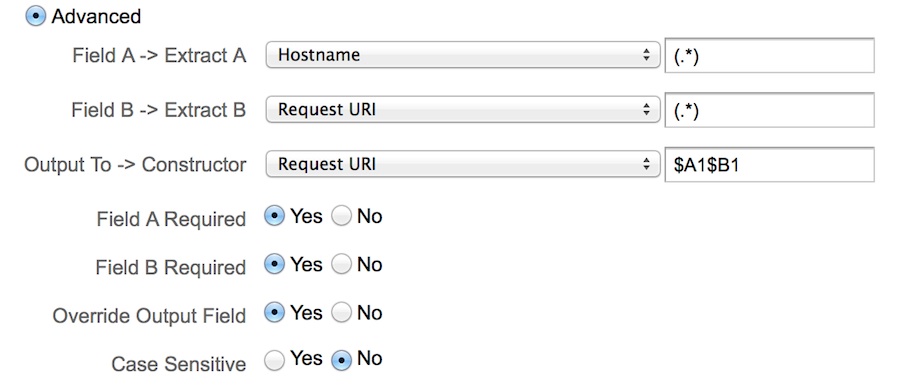
Task: Click the Override Output Field label
Action: 149,316
